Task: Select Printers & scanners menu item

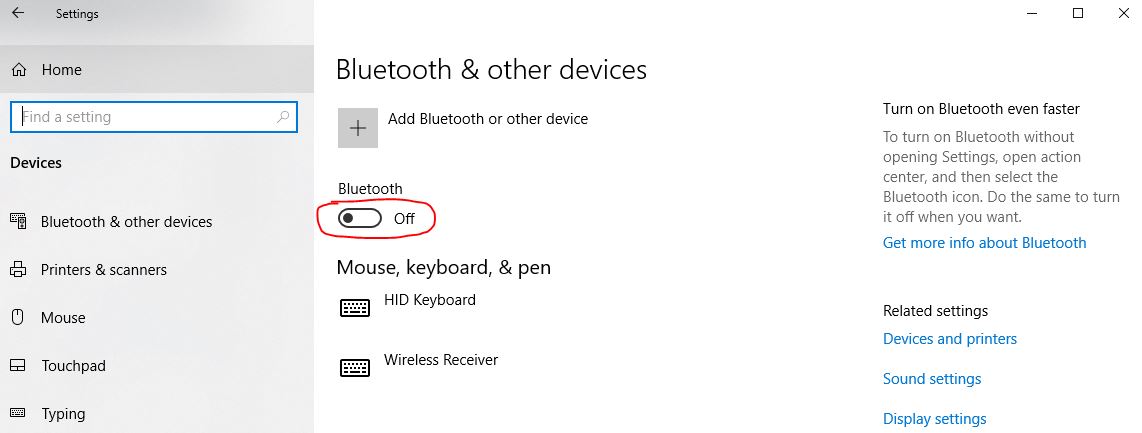Action: (x=103, y=270)
